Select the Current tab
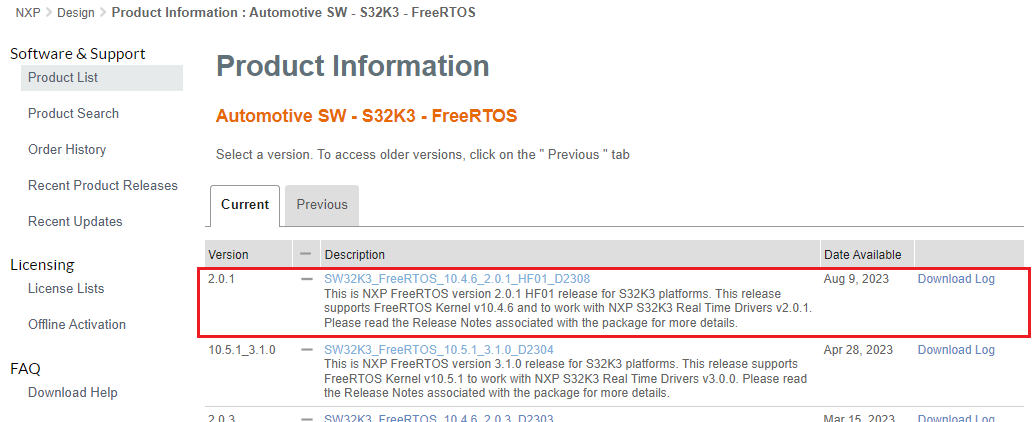This screenshot has height=422, width=1036. click(x=245, y=205)
